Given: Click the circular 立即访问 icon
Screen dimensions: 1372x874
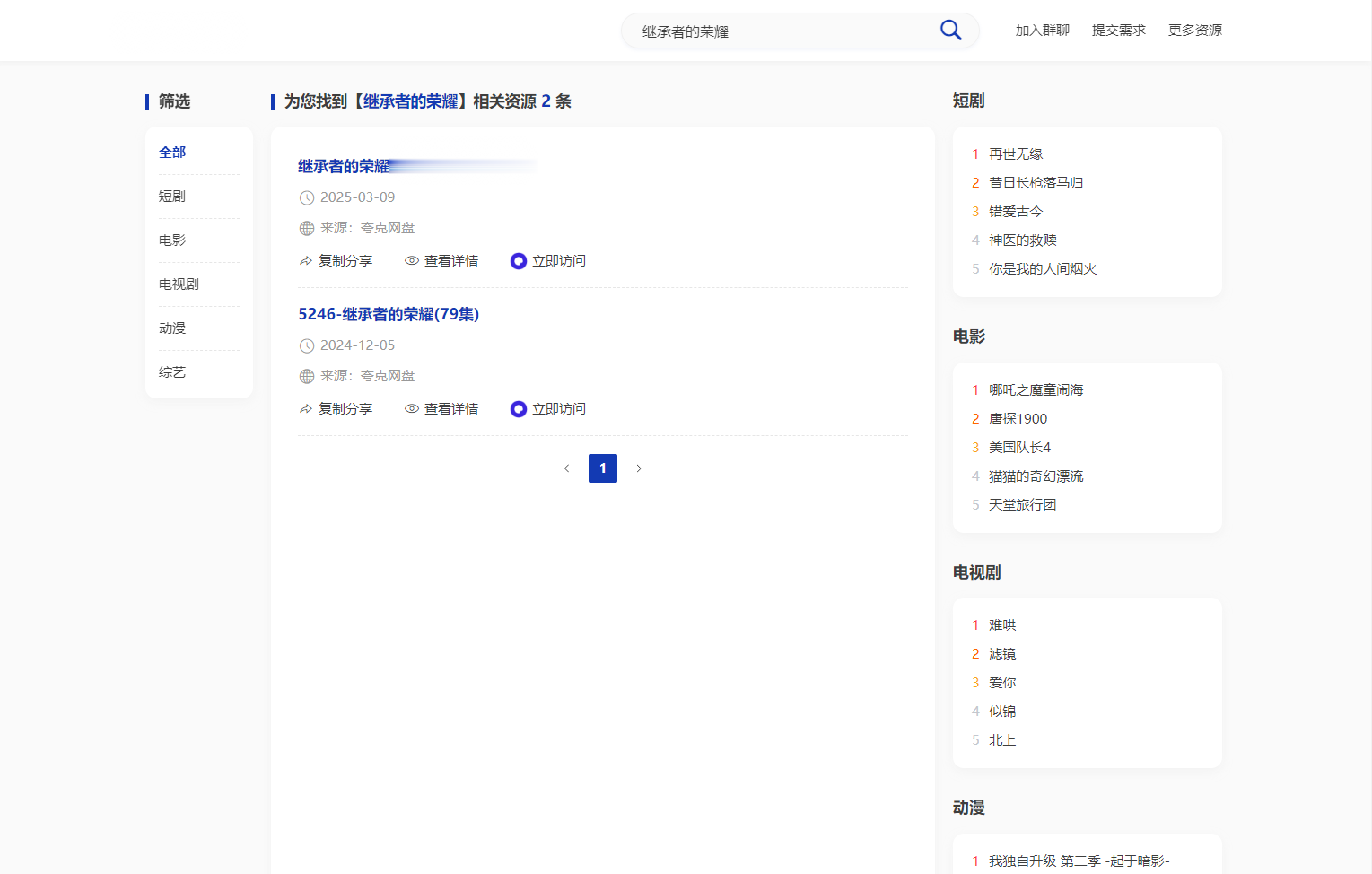Looking at the screenshot, I should (518, 260).
